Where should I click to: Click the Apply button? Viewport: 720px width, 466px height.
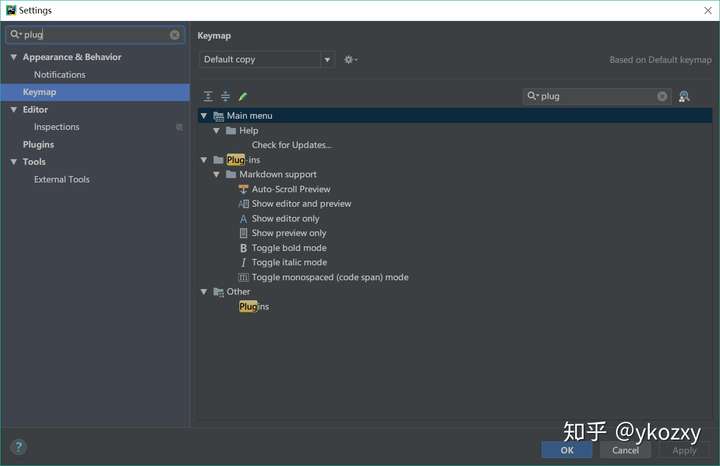pyautogui.click(x=684, y=450)
